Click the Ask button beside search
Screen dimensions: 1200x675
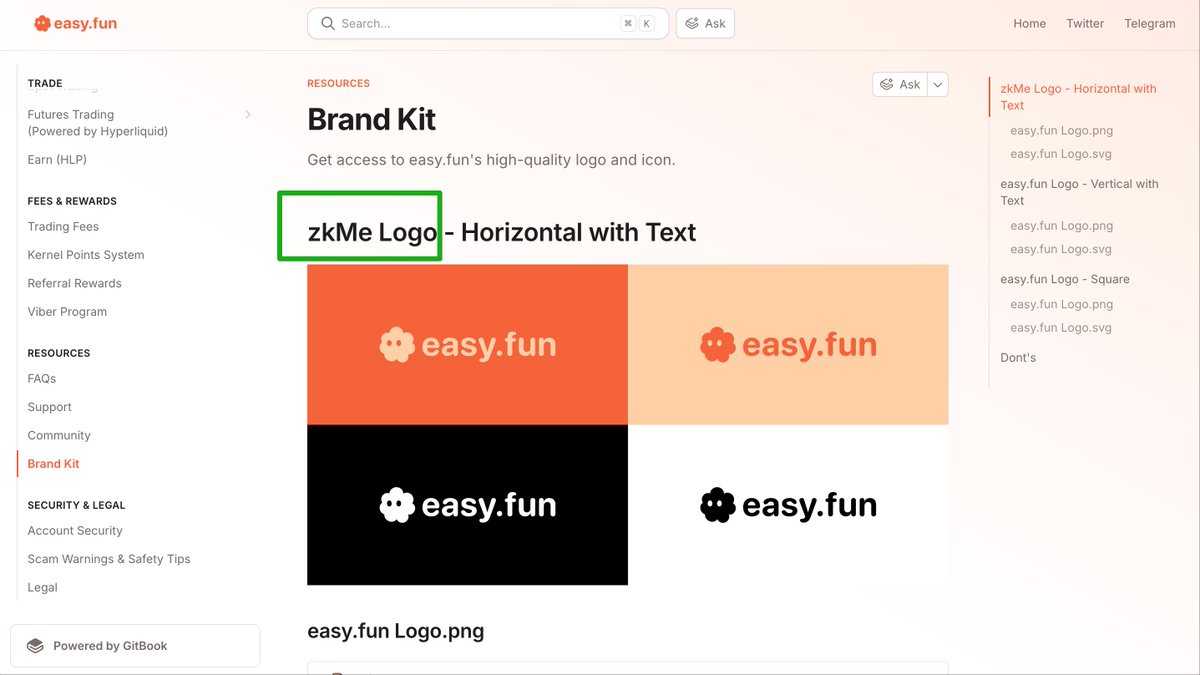tap(705, 23)
